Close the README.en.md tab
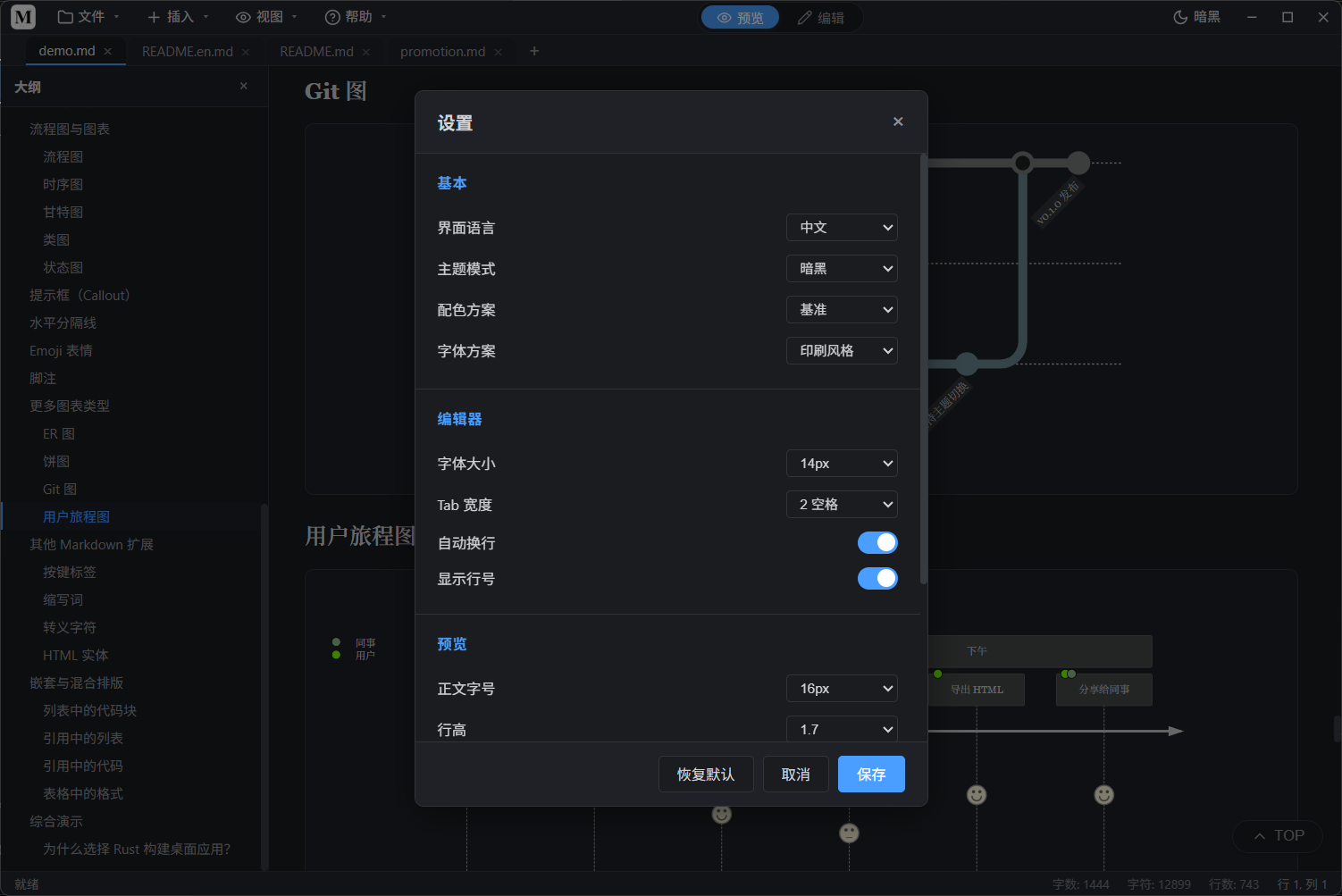The height and width of the screenshot is (896, 1342). pos(246,53)
